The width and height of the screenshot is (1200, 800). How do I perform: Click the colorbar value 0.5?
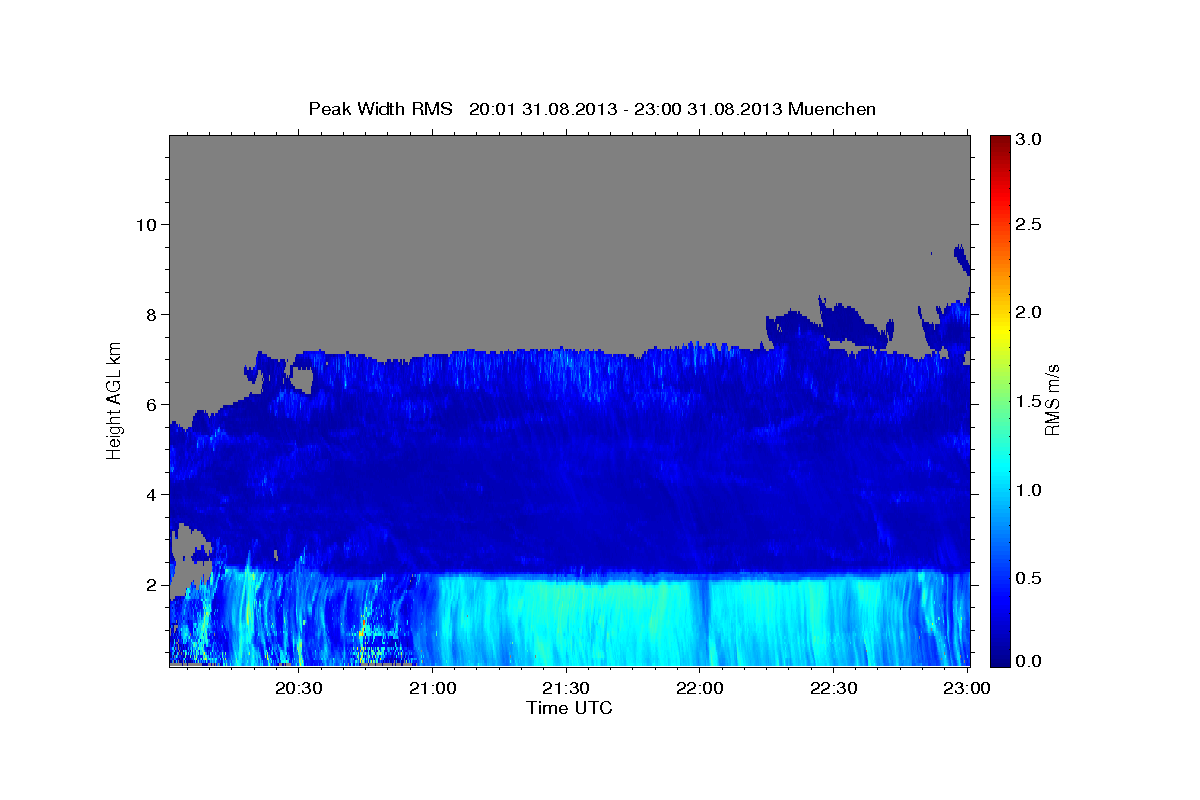(x=1029, y=578)
